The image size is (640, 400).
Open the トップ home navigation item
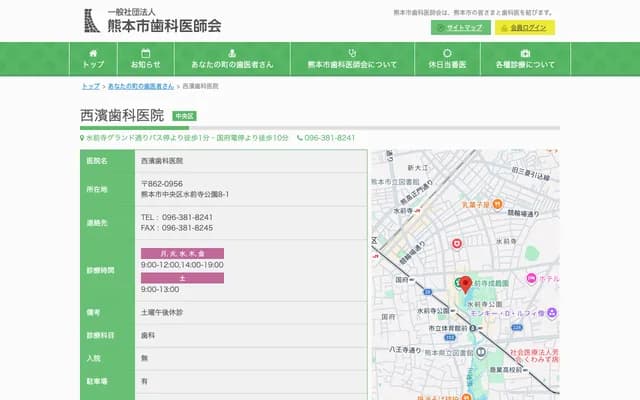(x=93, y=59)
